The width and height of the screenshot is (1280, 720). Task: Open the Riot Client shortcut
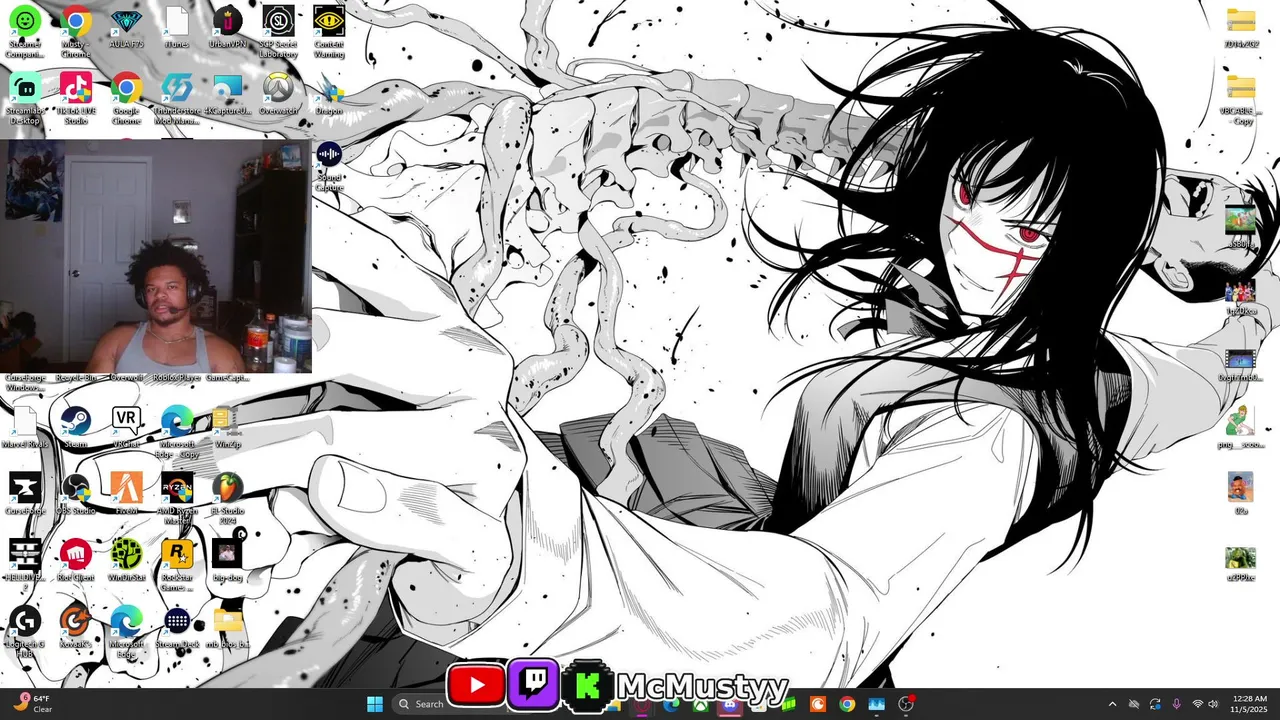click(x=76, y=561)
